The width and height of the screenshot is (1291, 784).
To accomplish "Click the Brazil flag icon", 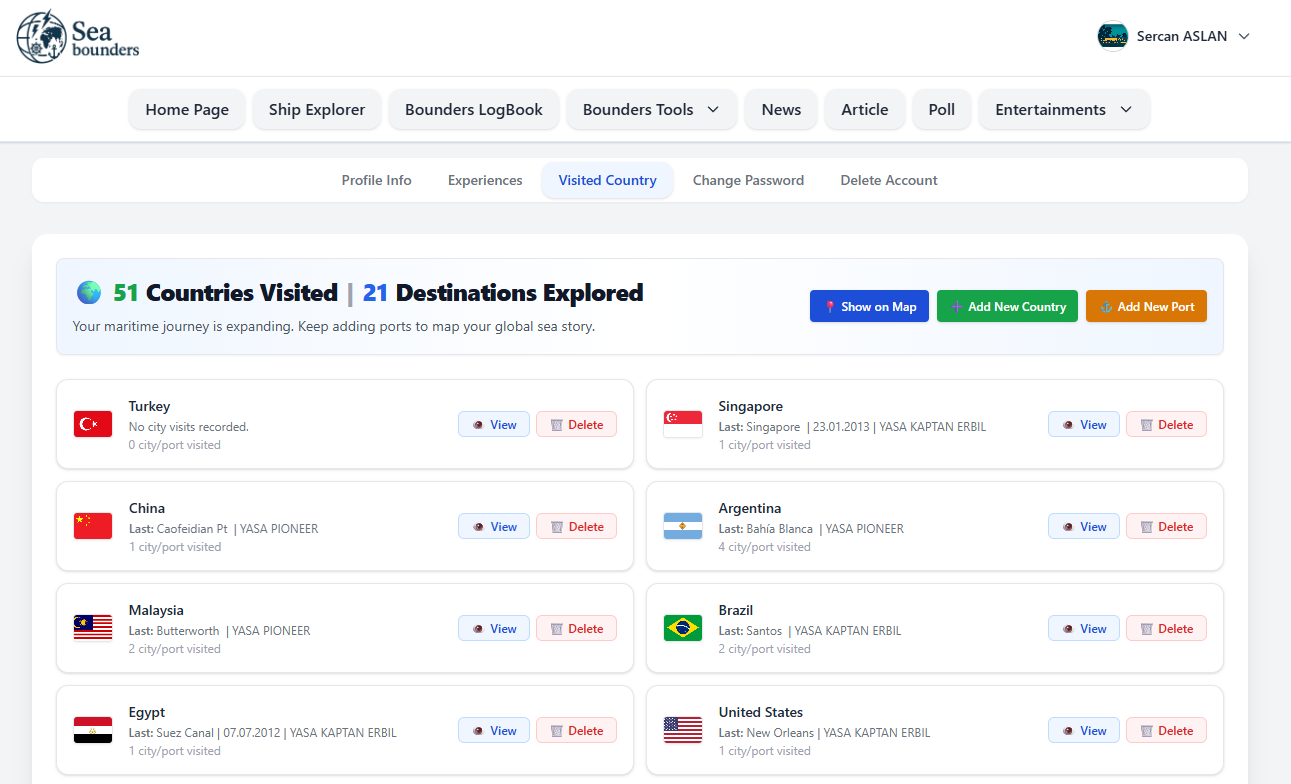I will (683, 628).
